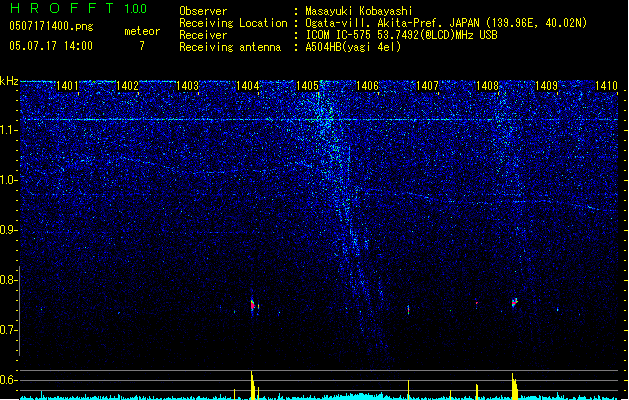This screenshot has width=629, height=400.
Task: Click the 1401 time marker
Action: (67, 86)
